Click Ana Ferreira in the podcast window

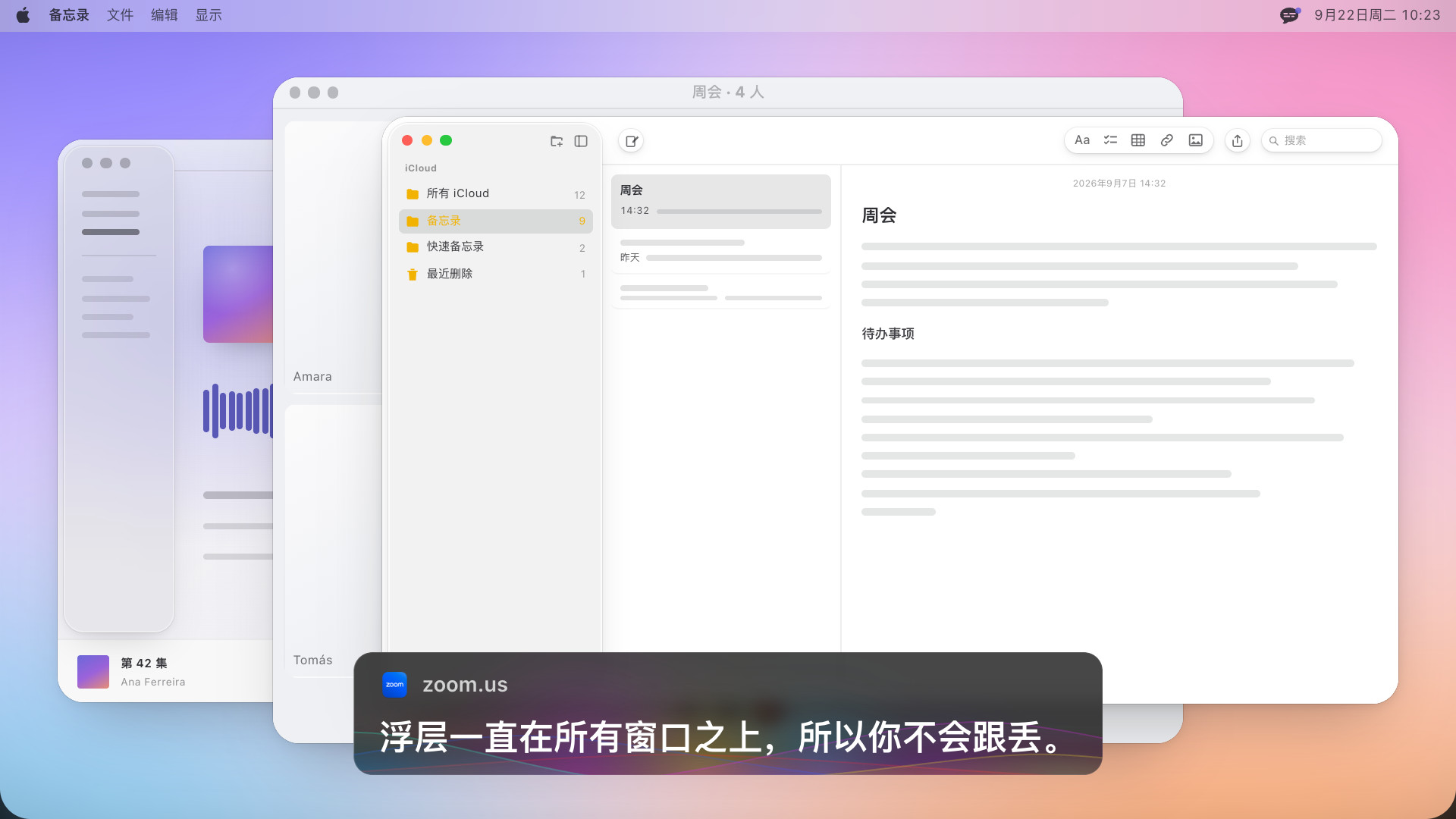153,682
